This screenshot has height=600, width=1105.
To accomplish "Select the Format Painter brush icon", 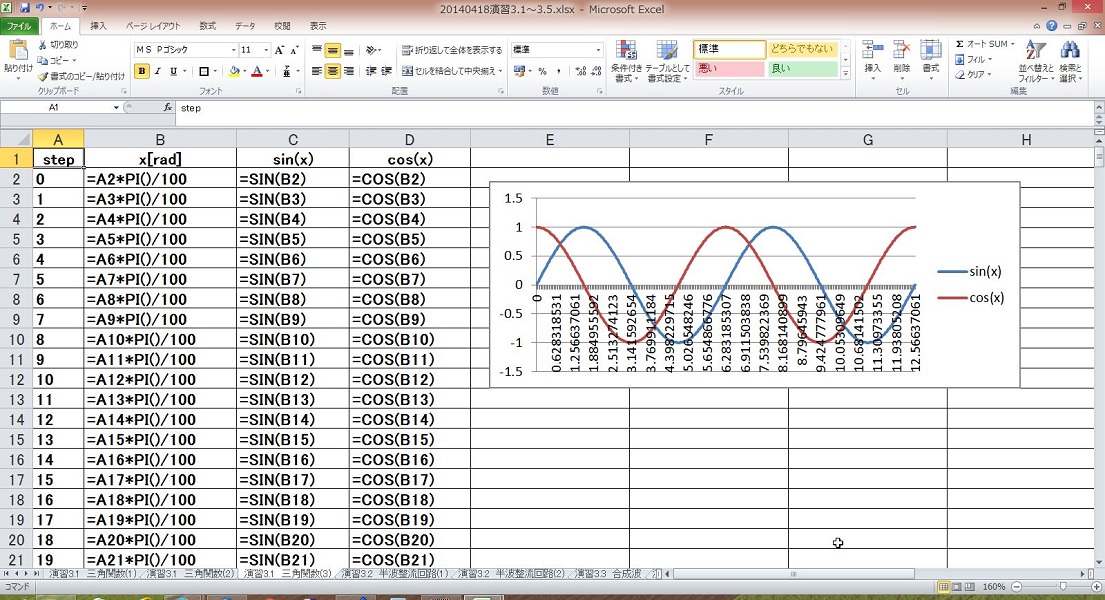I will point(42,75).
